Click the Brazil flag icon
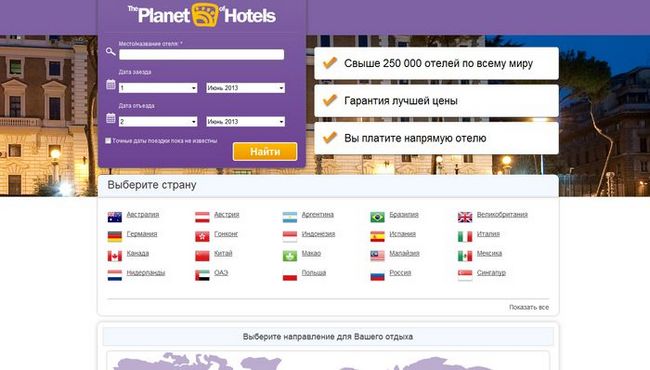Image resolution: width=650 pixels, height=370 pixels. (x=377, y=217)
